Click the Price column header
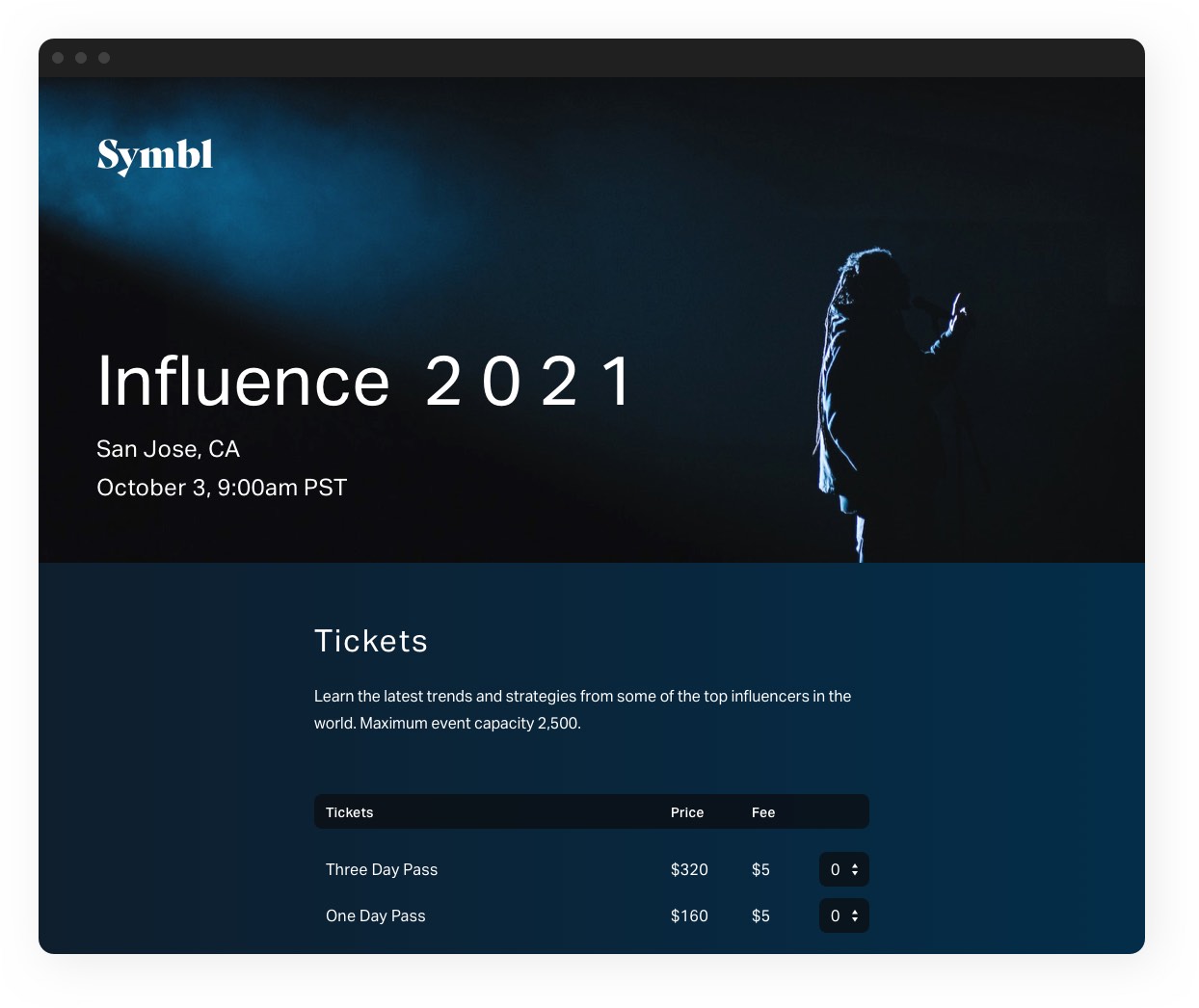 [687, 811]
